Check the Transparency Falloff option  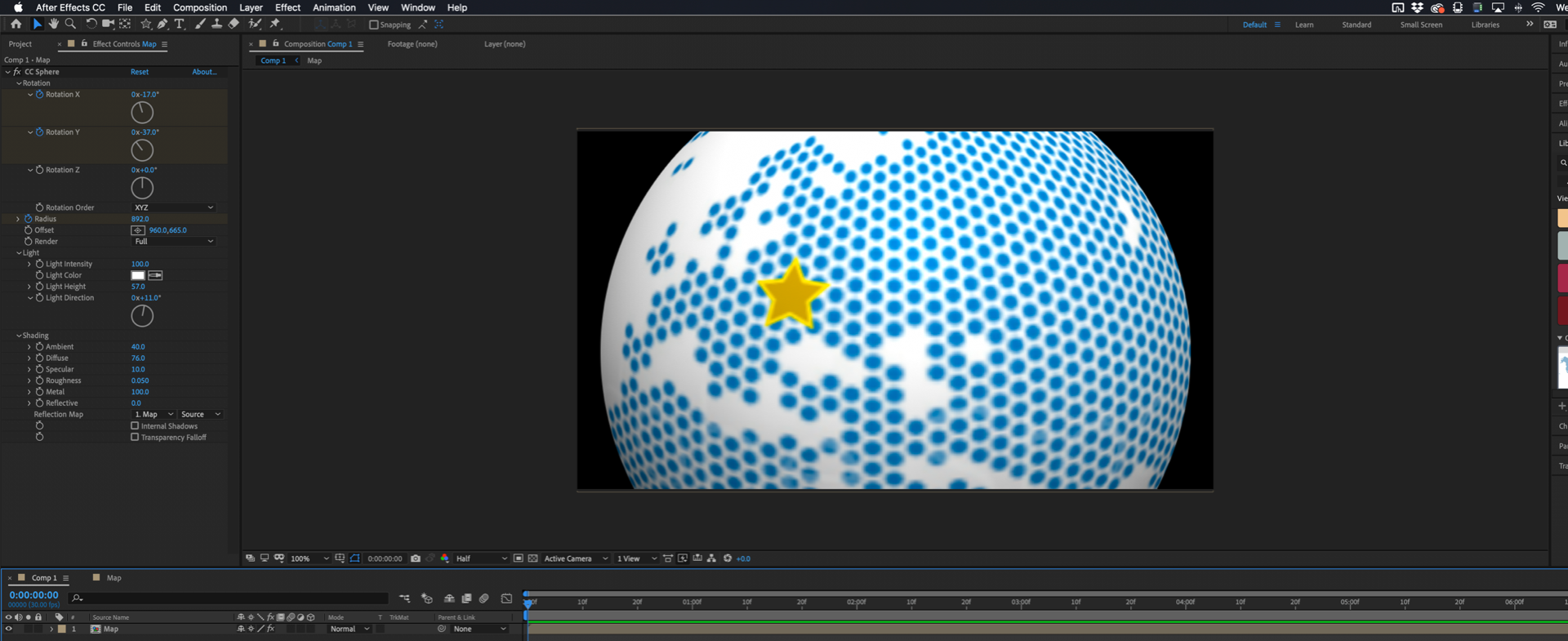click(x=136, y=438)
